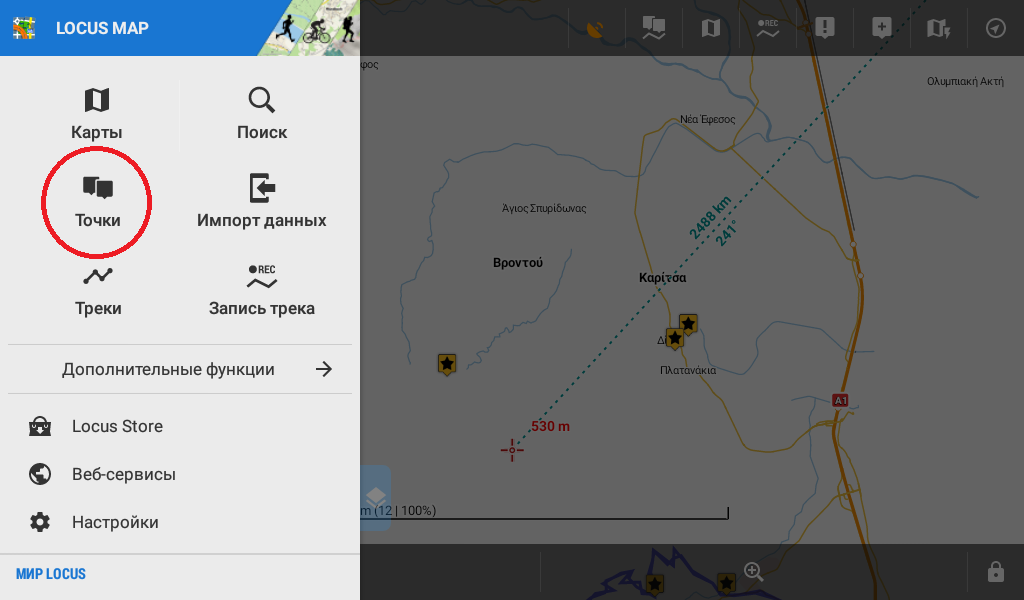Viewport: 1024px width, 600px height.
Task: Click the REC track record toolbar icon
Action: coord(768,28)
